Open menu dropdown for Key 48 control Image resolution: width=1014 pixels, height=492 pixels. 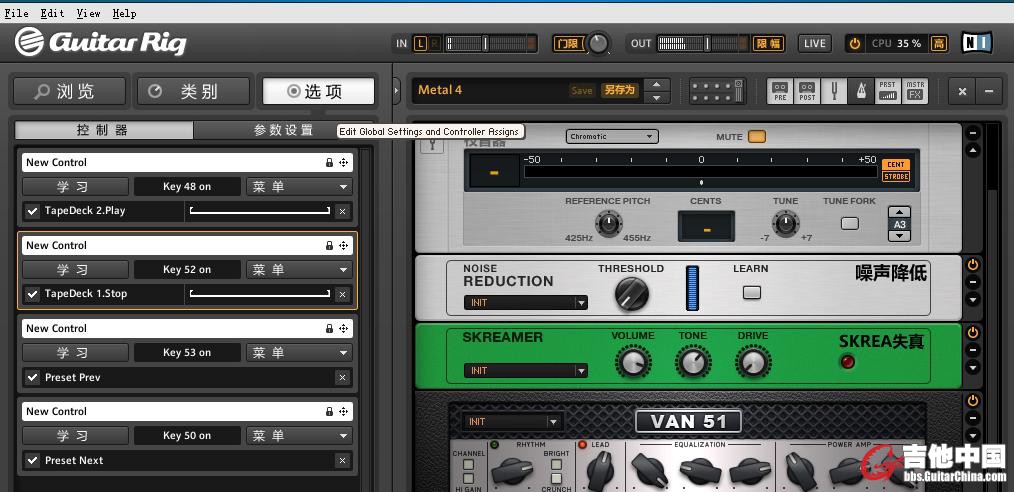click(x=299, y=187)
